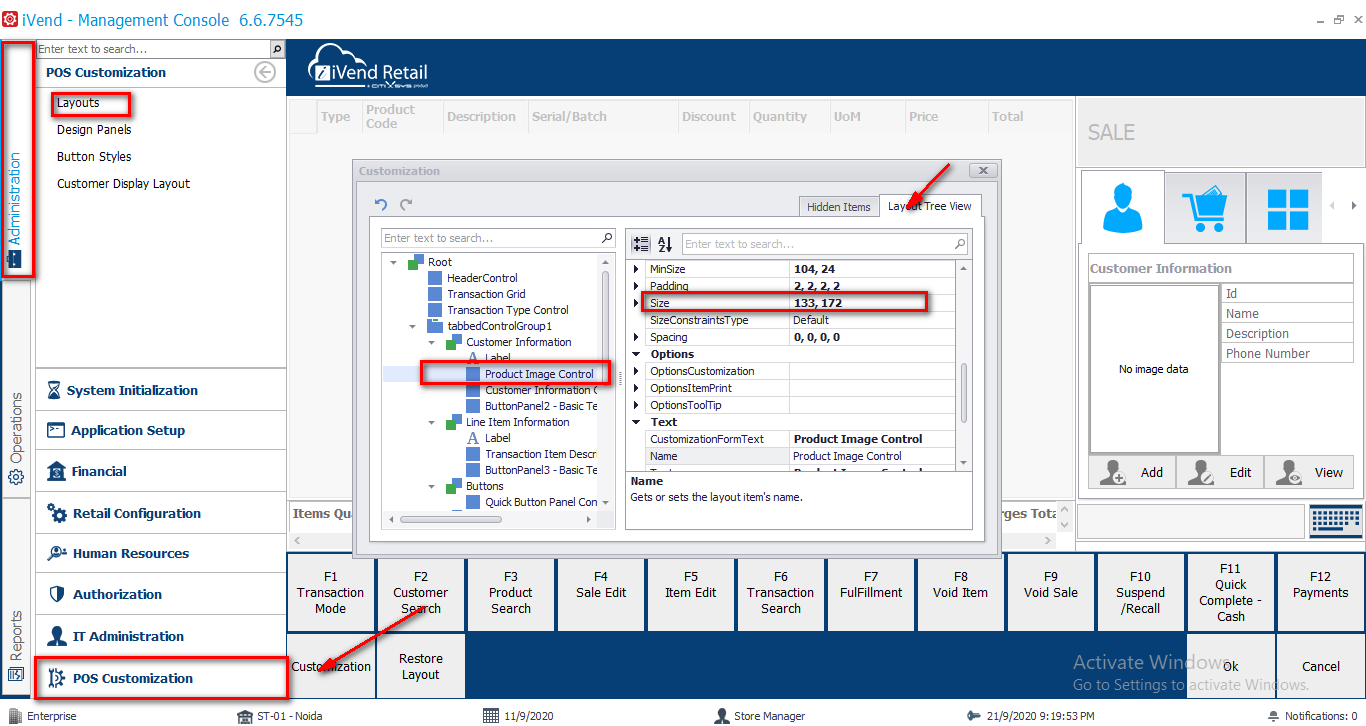Click the Cancel button

pyautogui.click(x=1321, y=667)
